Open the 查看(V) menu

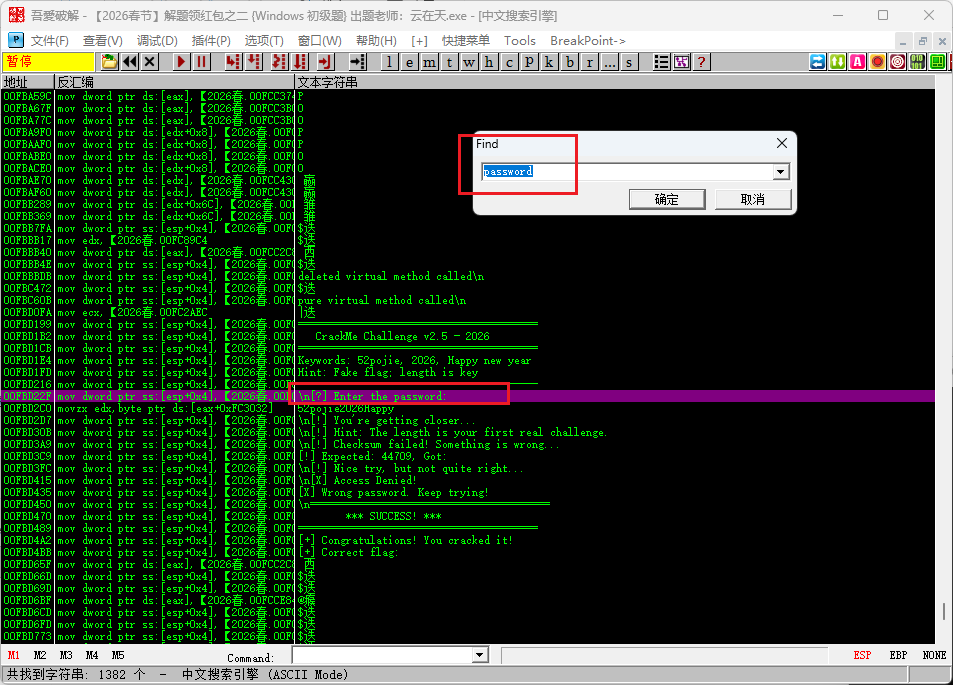point(103,41)
